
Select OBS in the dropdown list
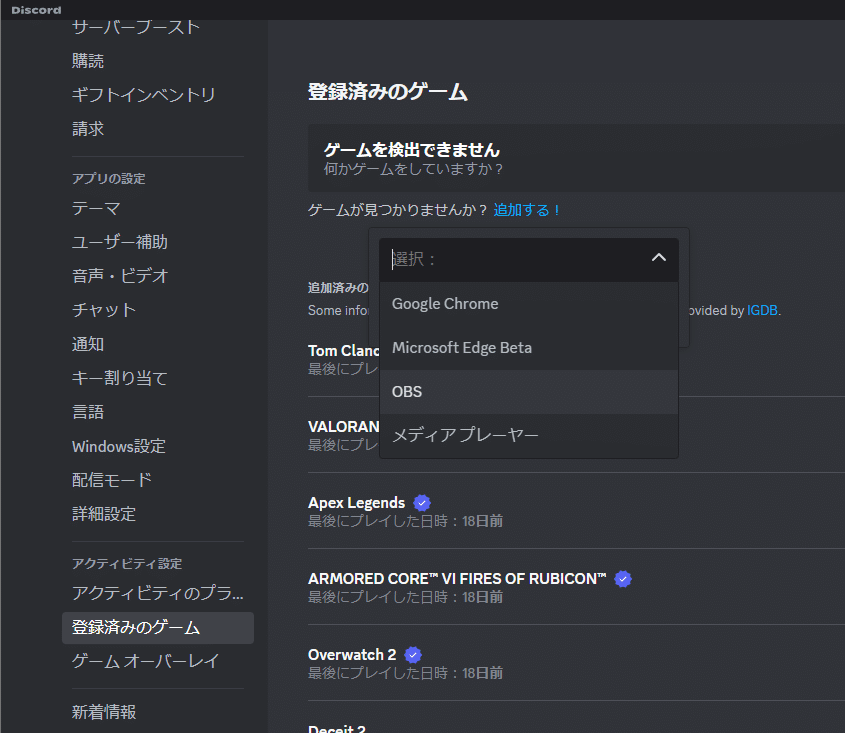click(x=529, y=392)
